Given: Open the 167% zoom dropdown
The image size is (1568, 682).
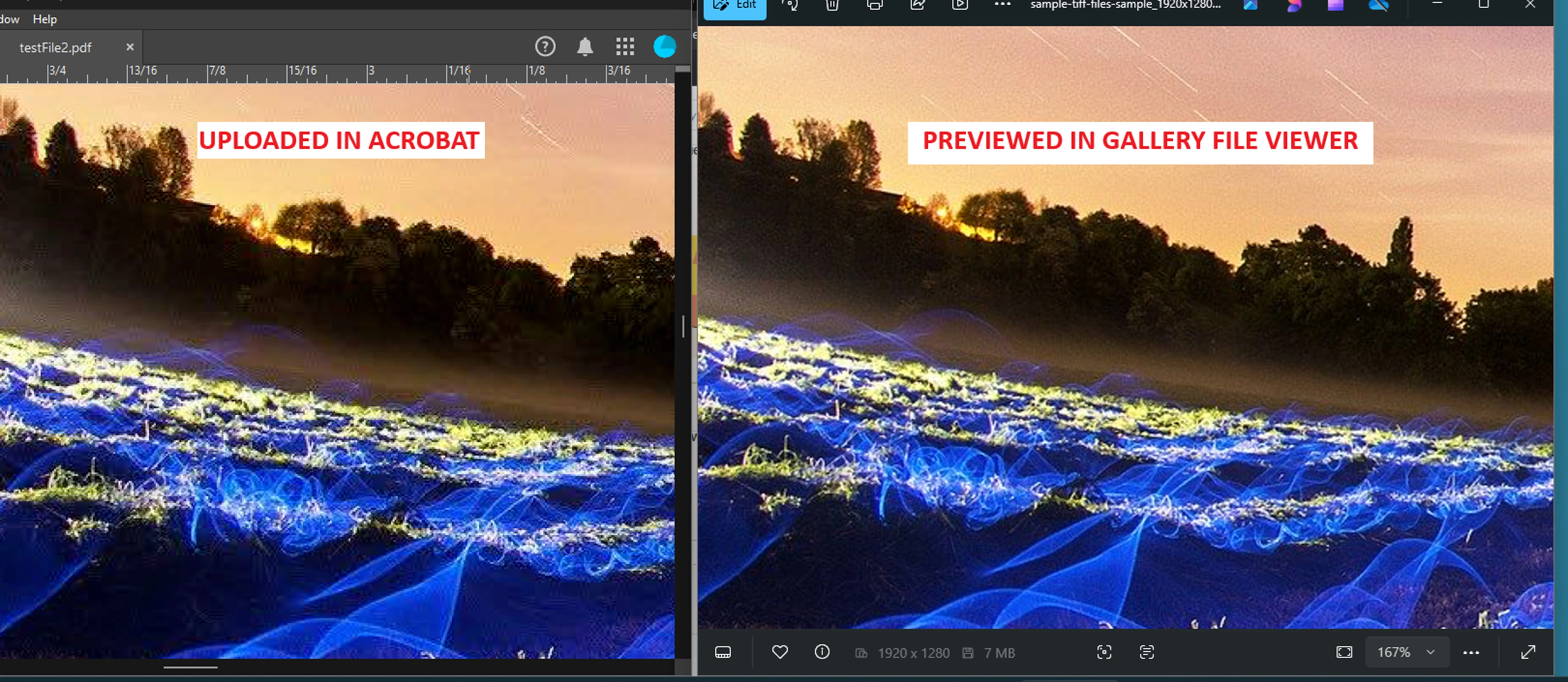Looking at the screenshot, I should pos(1407,652).
